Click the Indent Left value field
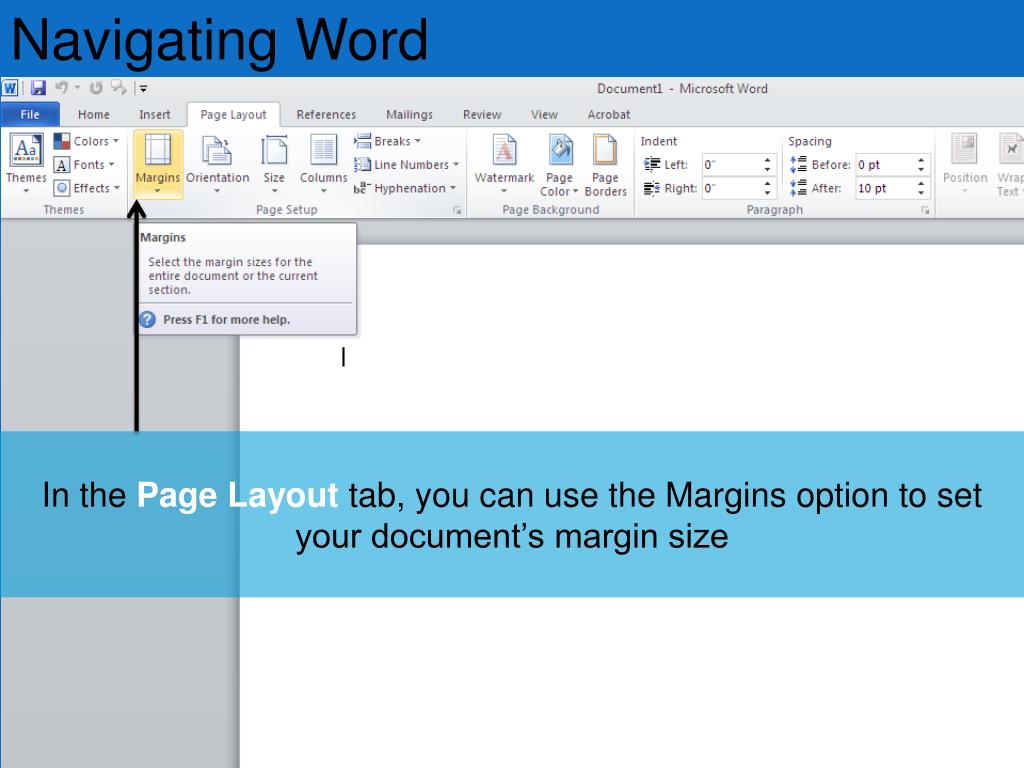Image resolution: width=1024 pixels, height=768 pixels. click(731, 165)
